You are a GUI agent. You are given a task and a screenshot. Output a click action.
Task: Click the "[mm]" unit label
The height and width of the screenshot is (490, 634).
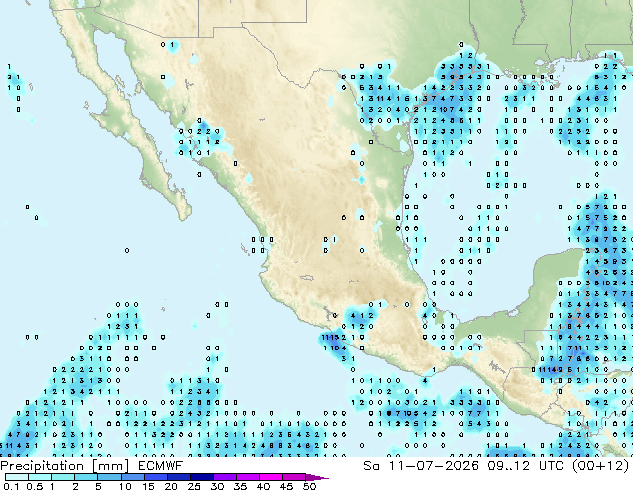point(111,466)
